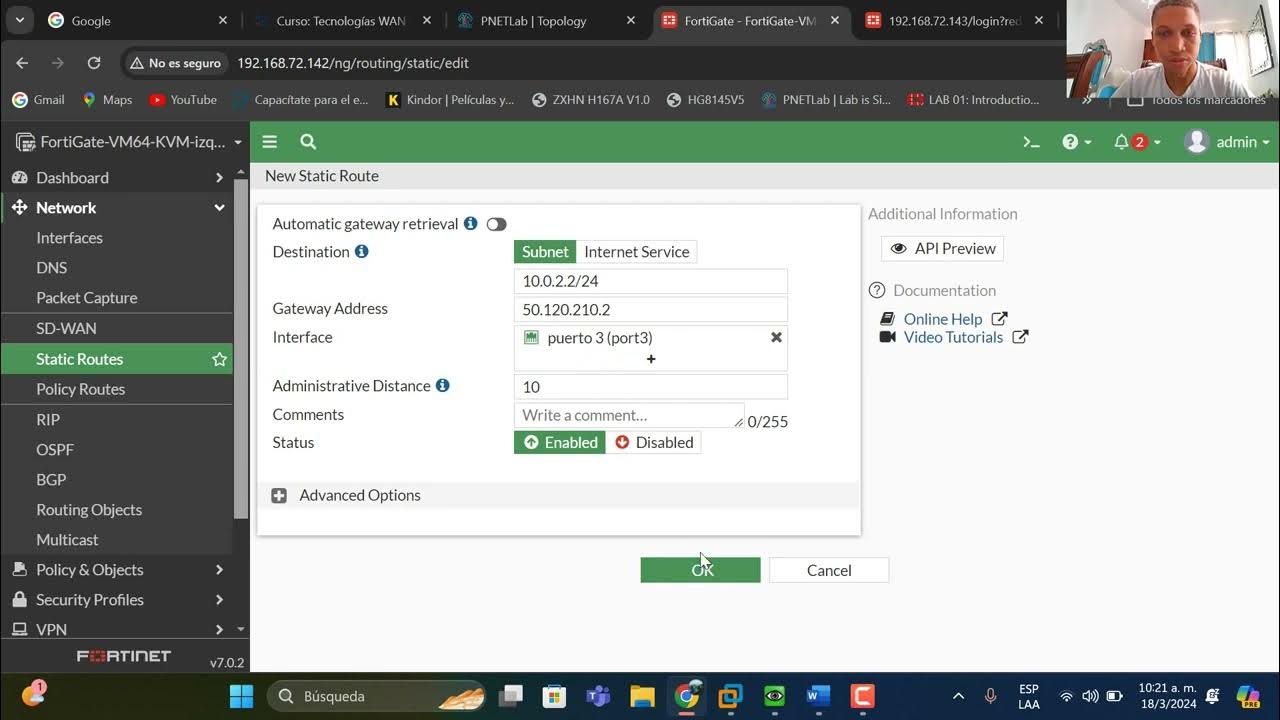Select Subnet destination type

point(545,252)
